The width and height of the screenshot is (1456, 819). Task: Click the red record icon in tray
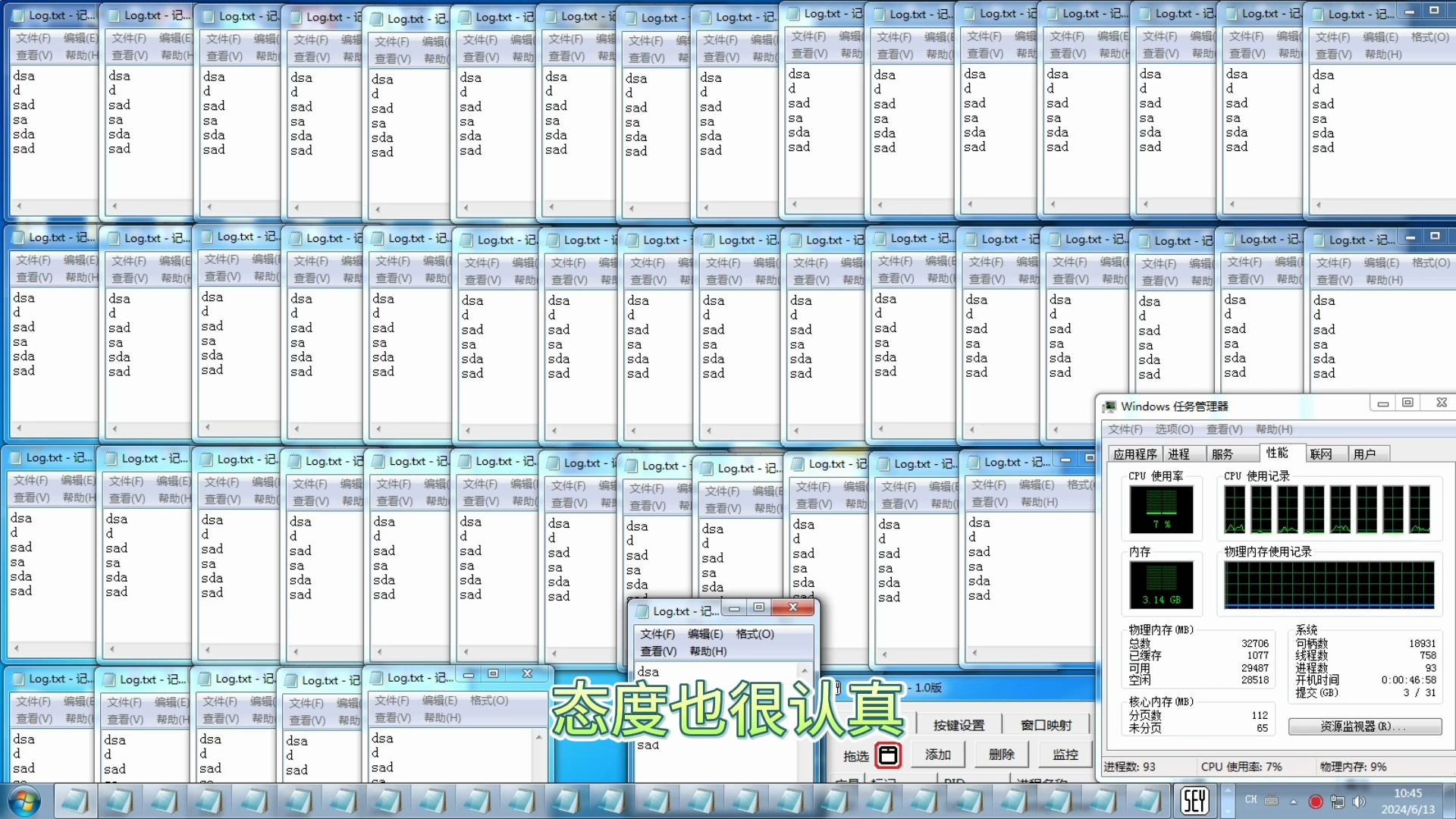[x=1316, y=802]
